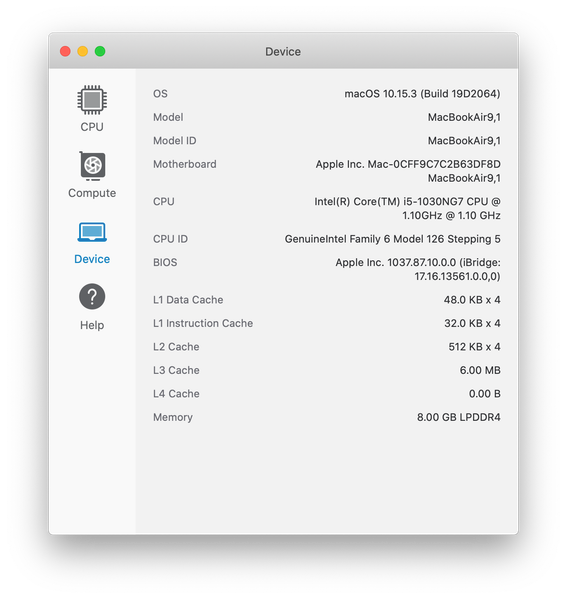Screen dimensions: 567x599
Task: Click the green full-screen window button
Action: coord(100,51)
